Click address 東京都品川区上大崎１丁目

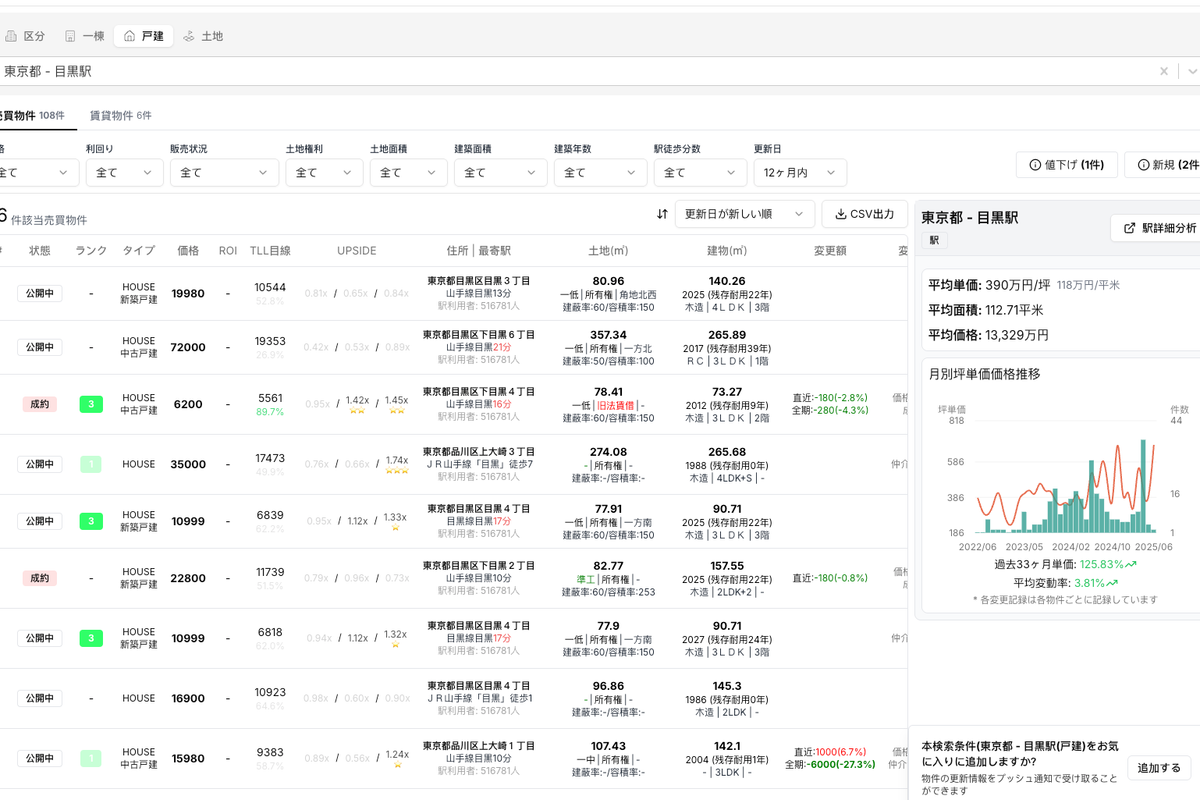click(479, 746)
